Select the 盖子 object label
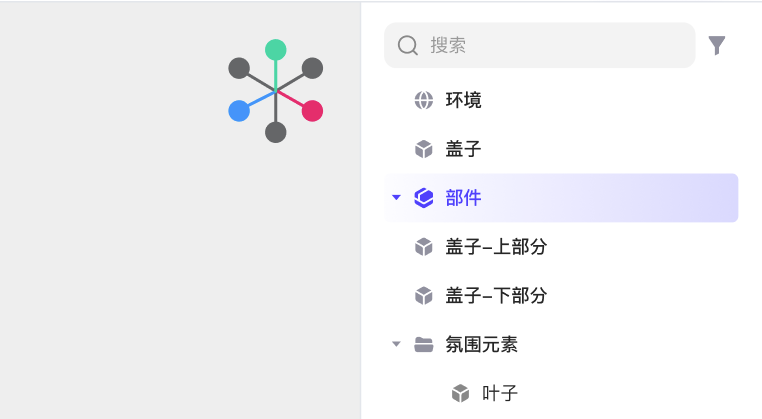Screen dimensions: 762x419 (463, 149)
